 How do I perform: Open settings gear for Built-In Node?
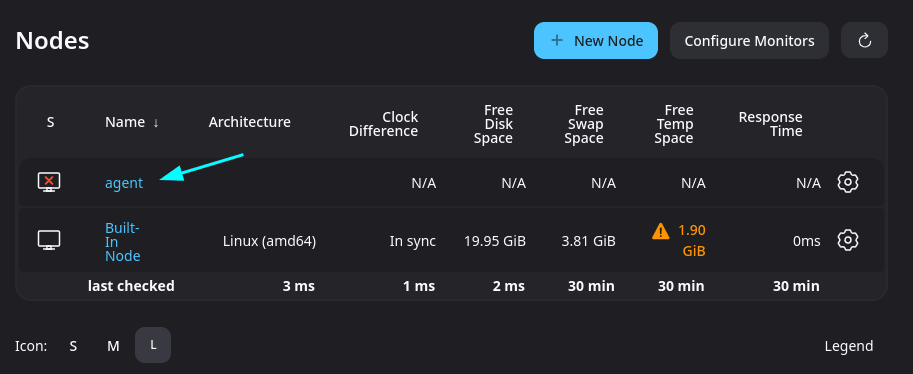(x=848, y=240)
